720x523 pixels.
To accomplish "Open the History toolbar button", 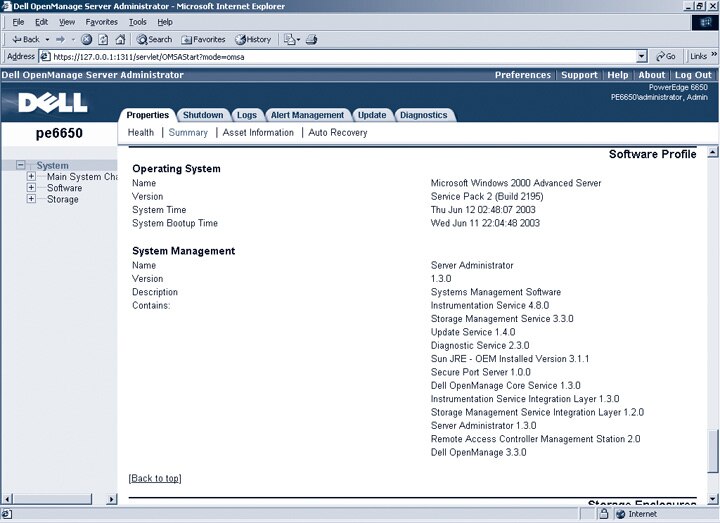I will (253, 39).
